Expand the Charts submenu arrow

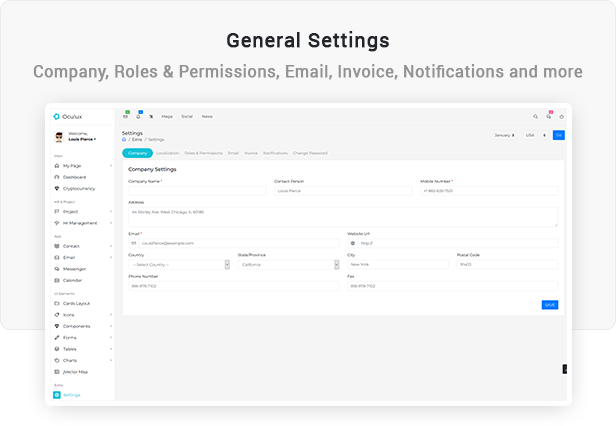(x=111, y=360)
